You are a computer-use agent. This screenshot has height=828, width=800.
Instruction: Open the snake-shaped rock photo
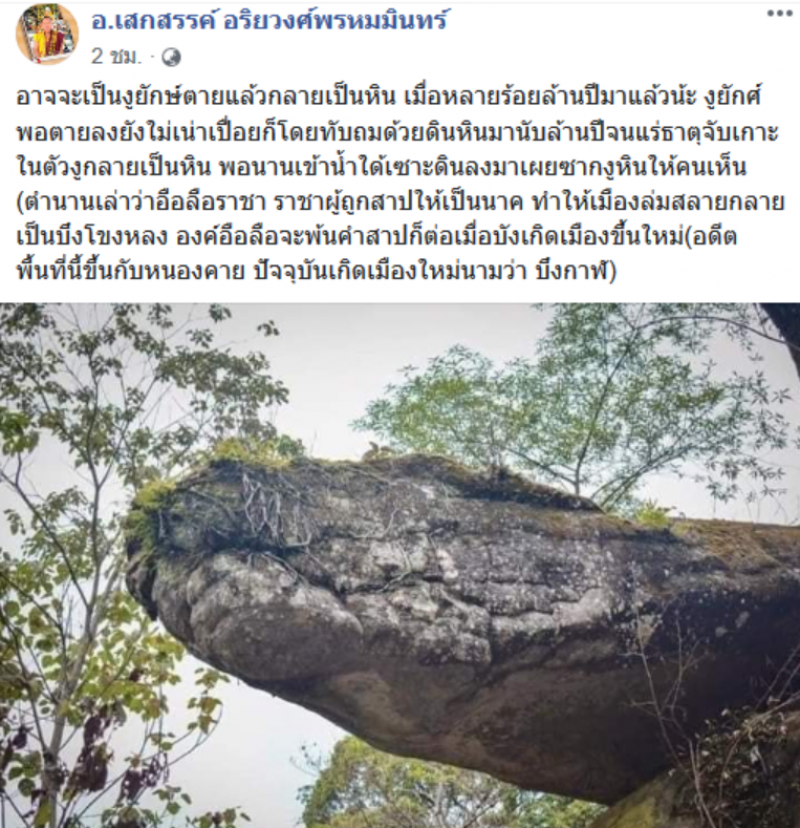pos(400,565)
